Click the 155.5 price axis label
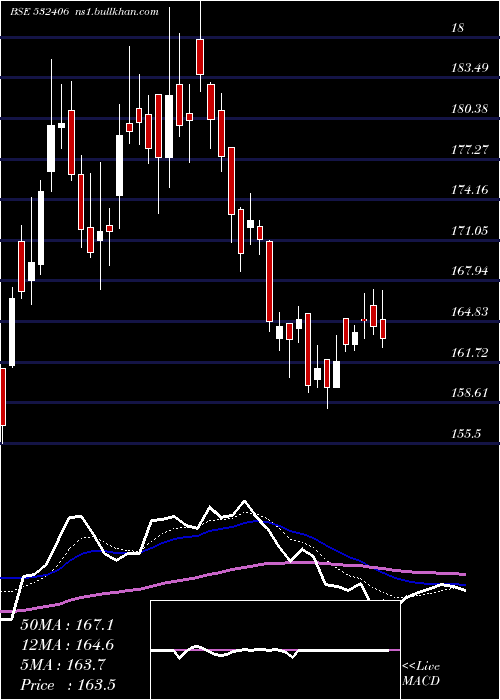The width and height of the screenshot is (500, 700). [x=467, y=433]
